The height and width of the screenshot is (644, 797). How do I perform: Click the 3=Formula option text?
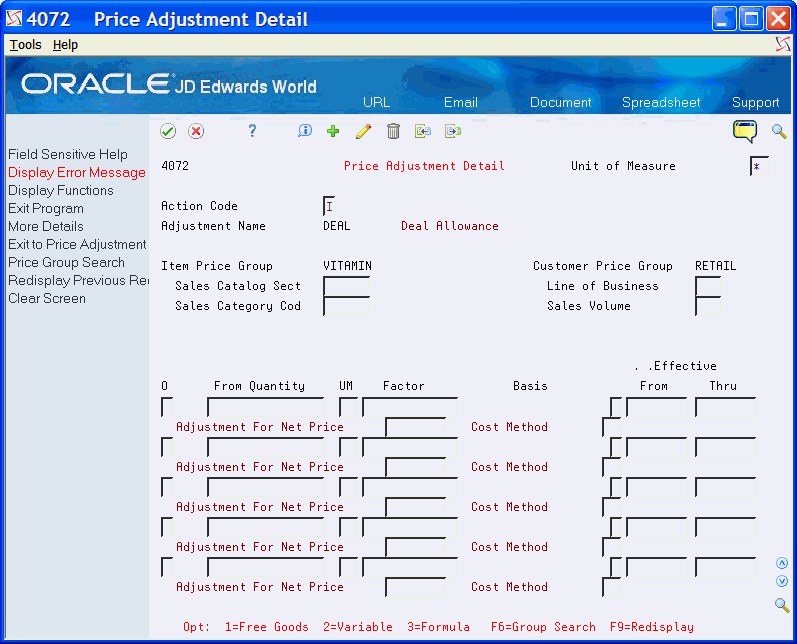tap(438, 627)
